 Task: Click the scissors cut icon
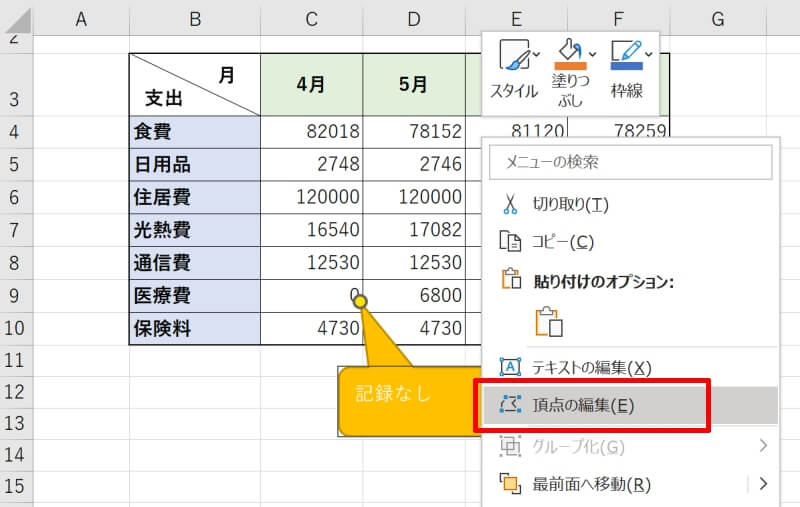click(x=510, y=204)
